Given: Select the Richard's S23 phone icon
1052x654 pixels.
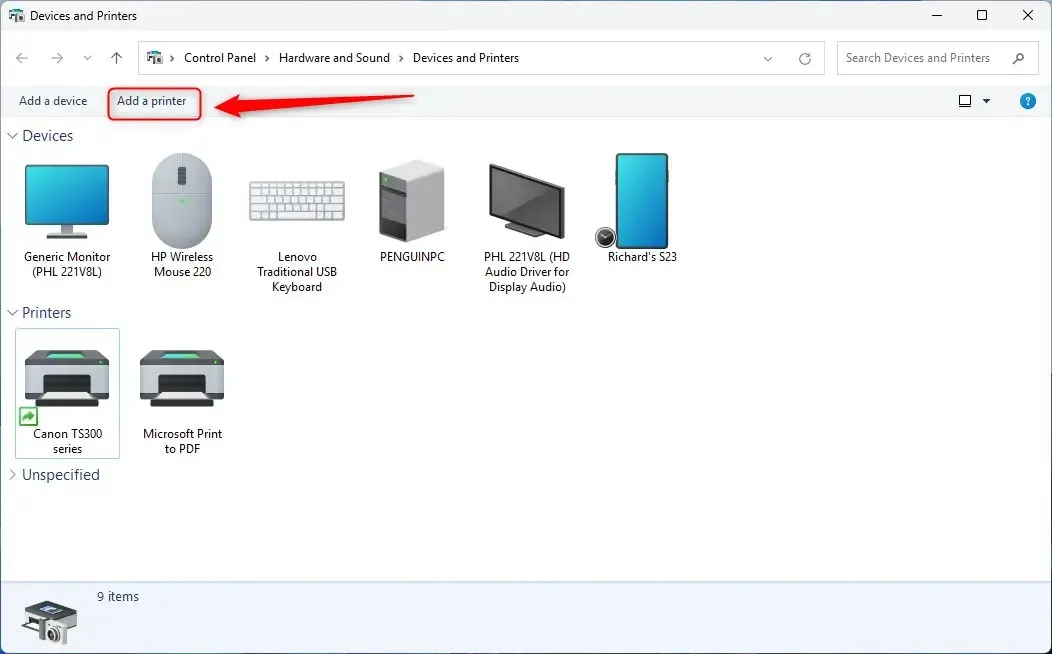Looking at the screenshot, I should [641, 201].
